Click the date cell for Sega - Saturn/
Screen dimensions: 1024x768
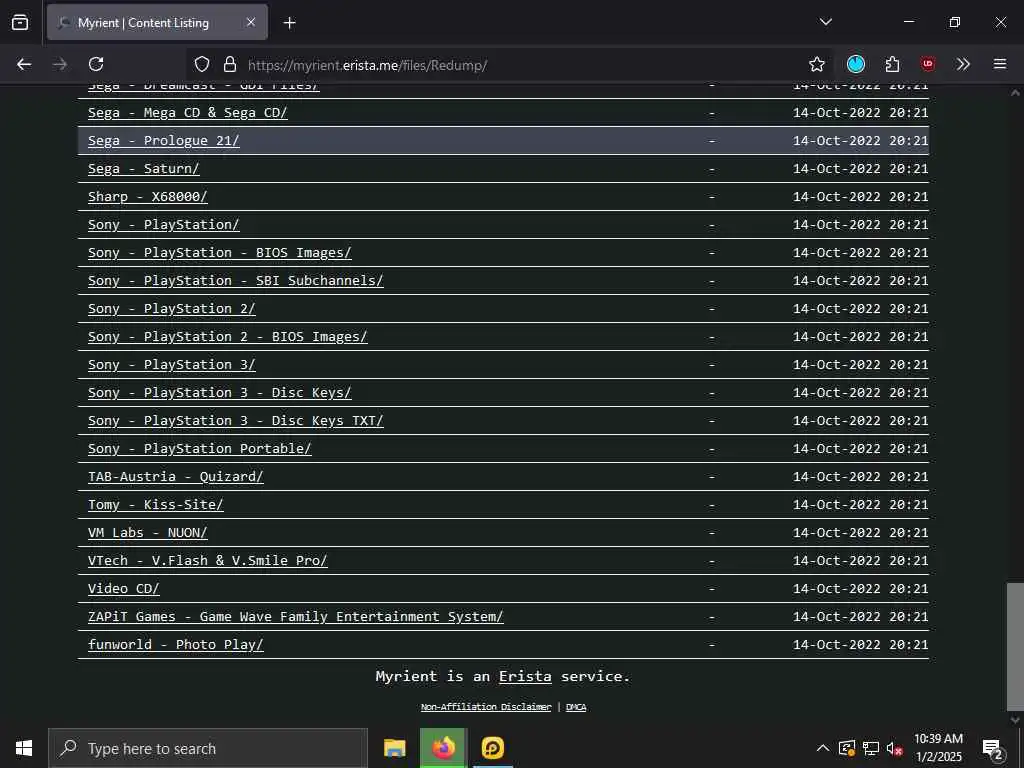860,169
